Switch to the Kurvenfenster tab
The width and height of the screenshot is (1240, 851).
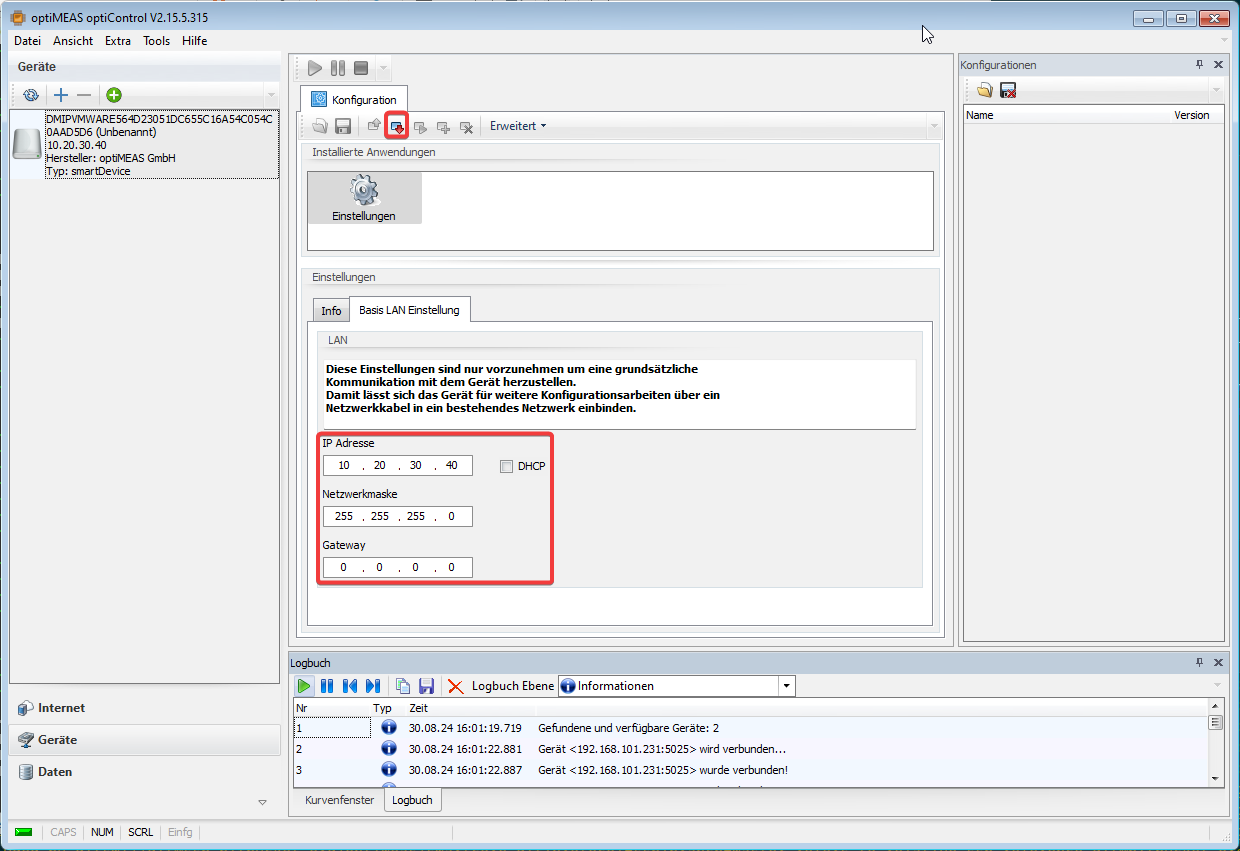click(x=339, y=800)
